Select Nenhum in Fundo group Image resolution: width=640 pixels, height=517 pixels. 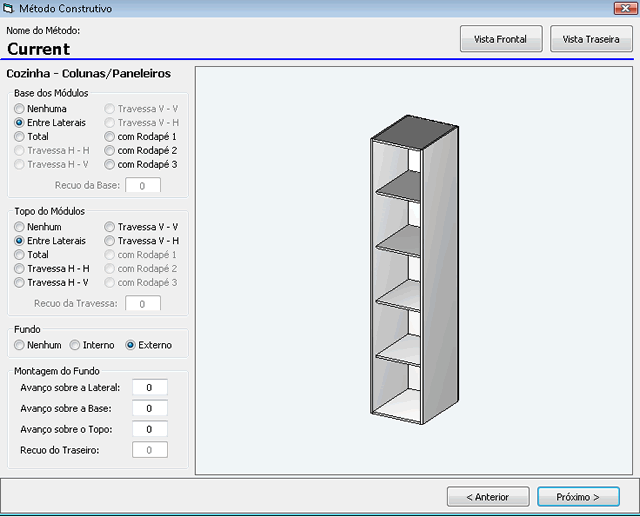pos(38,345)
